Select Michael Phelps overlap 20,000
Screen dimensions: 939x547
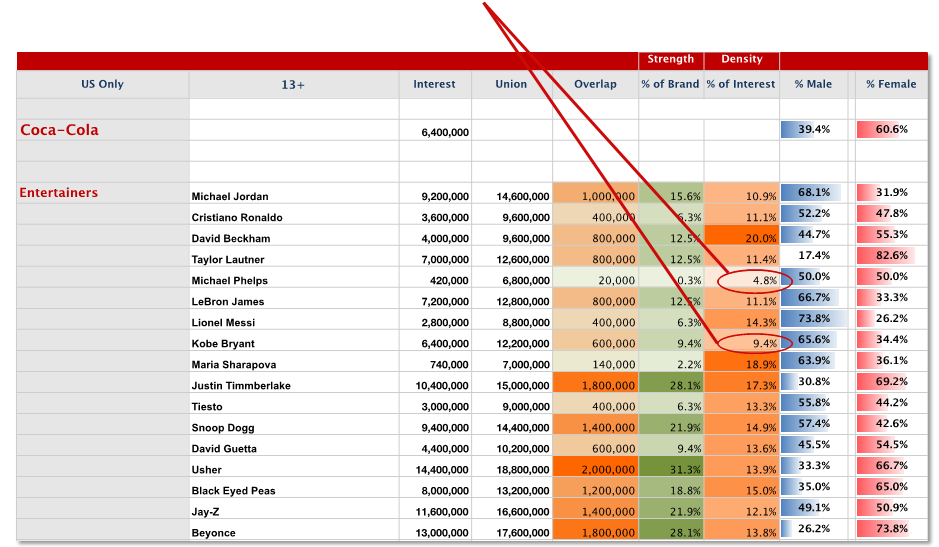click(x=595, y=277)
